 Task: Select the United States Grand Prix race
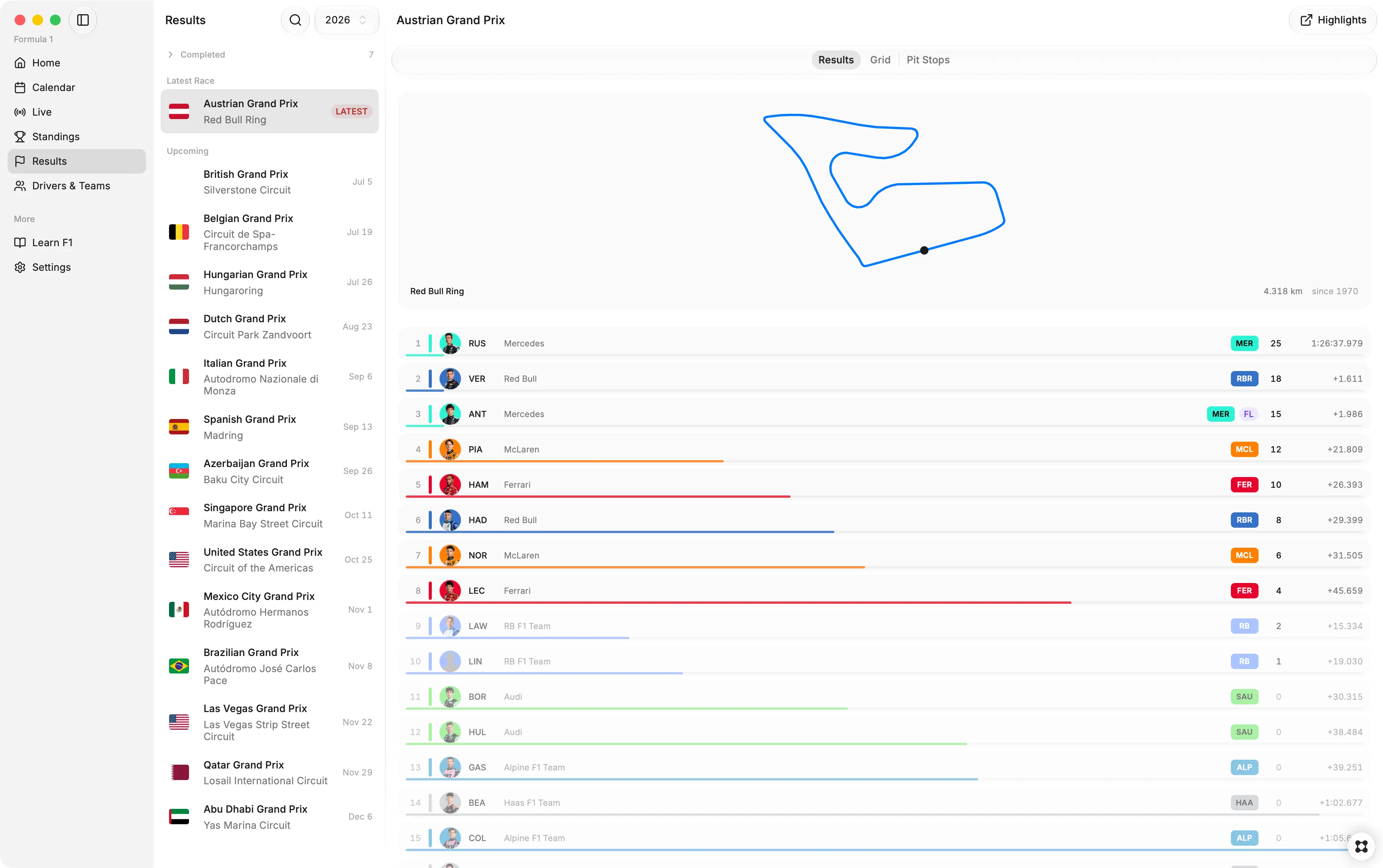tap(269, 560)
